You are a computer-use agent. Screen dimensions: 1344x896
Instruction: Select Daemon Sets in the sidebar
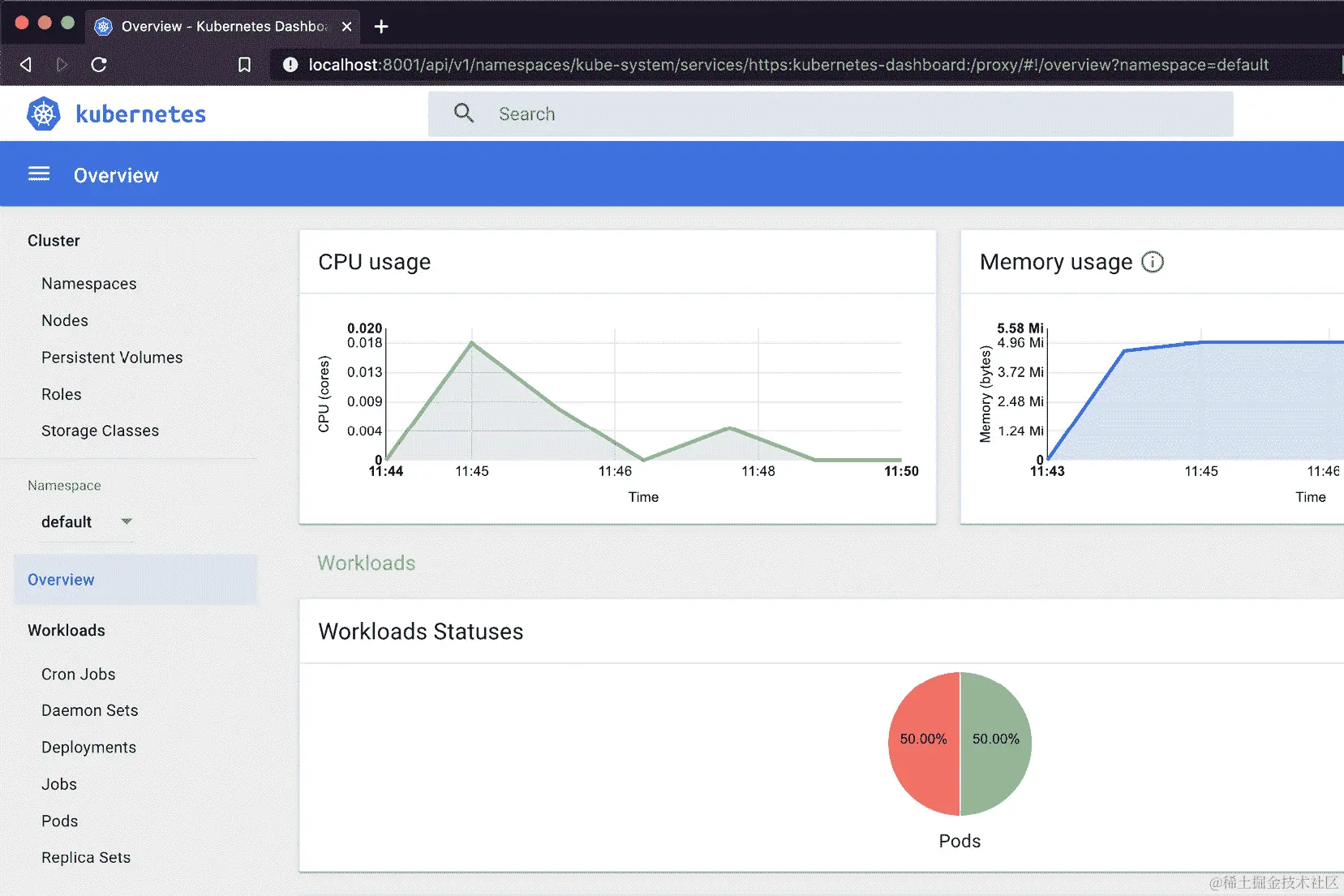(x=89, y=710)
